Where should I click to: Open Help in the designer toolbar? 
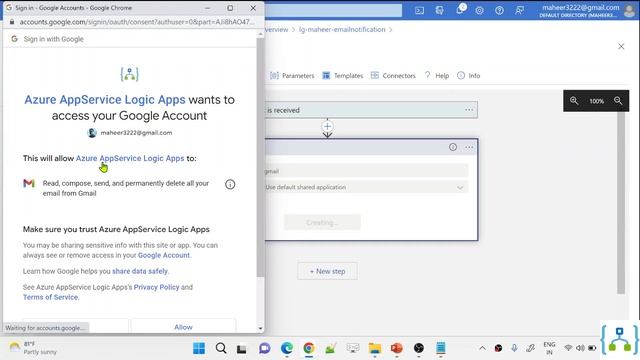437,76
